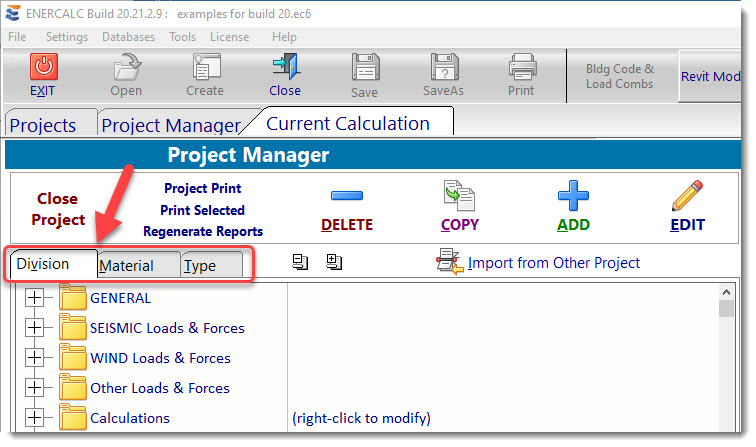The width and height of the screenshot is (756, 447).
Task: Click the Create toolbar icon
Action: pyautogui.click(x=205, y=68)
